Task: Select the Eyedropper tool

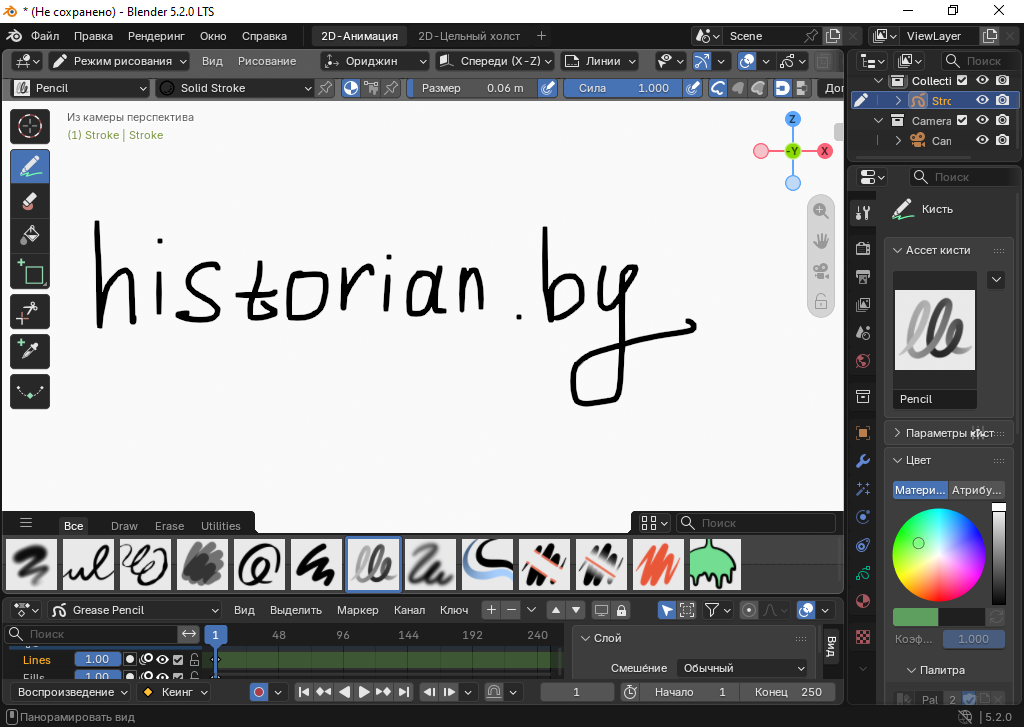Action: point(30,351)
